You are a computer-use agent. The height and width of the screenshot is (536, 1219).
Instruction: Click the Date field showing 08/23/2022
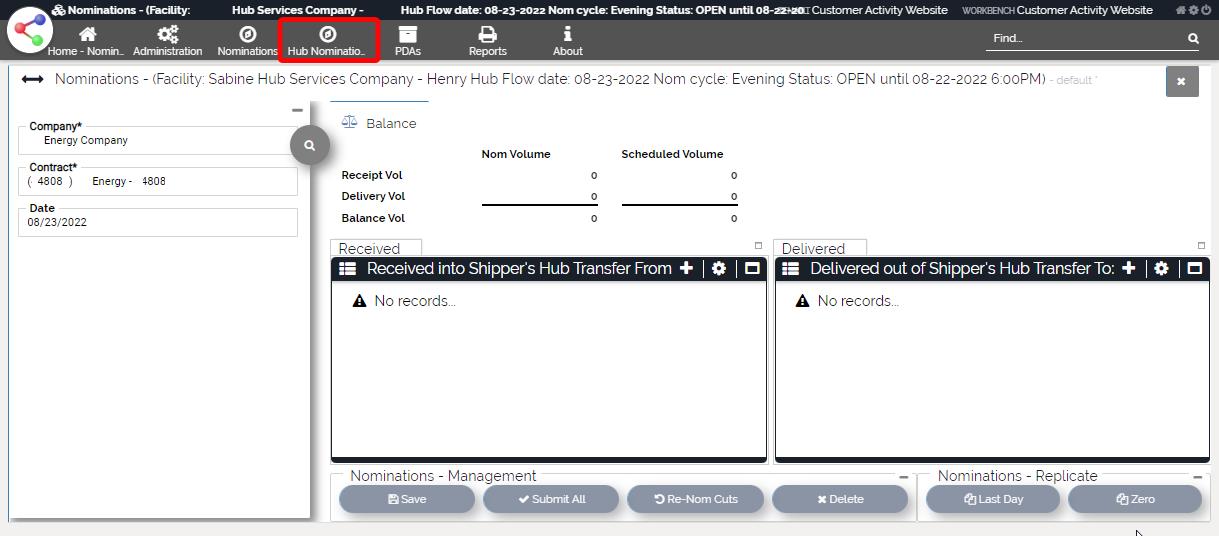click(157, 222)
